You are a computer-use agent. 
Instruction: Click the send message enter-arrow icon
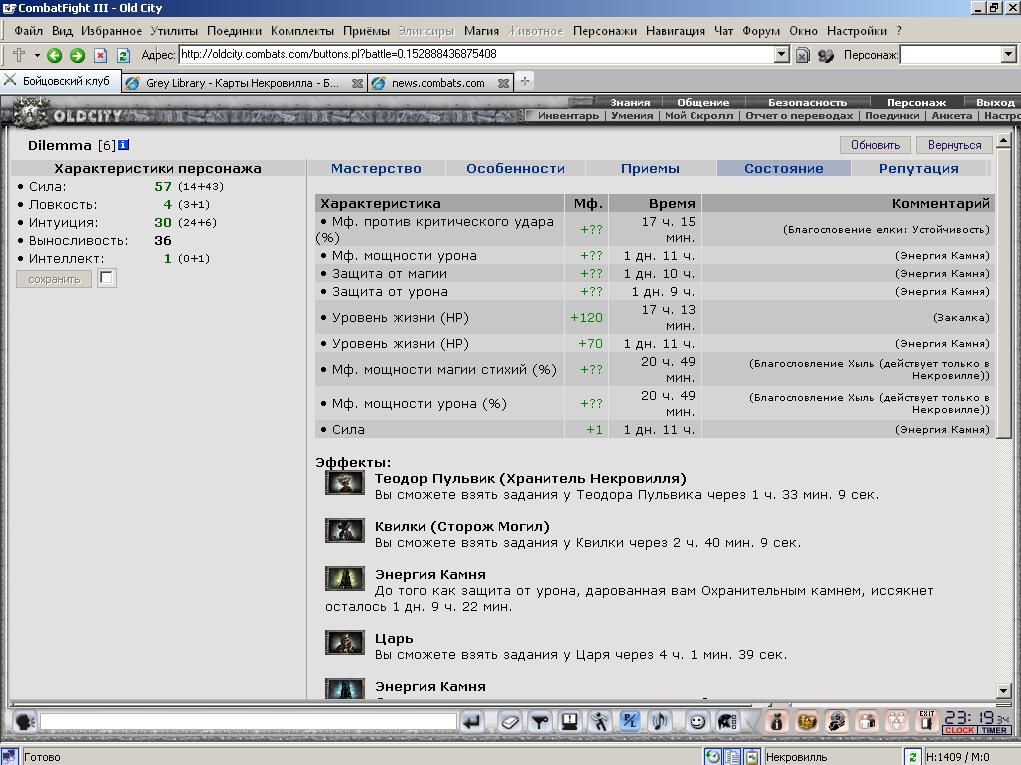tap(472, 721)
